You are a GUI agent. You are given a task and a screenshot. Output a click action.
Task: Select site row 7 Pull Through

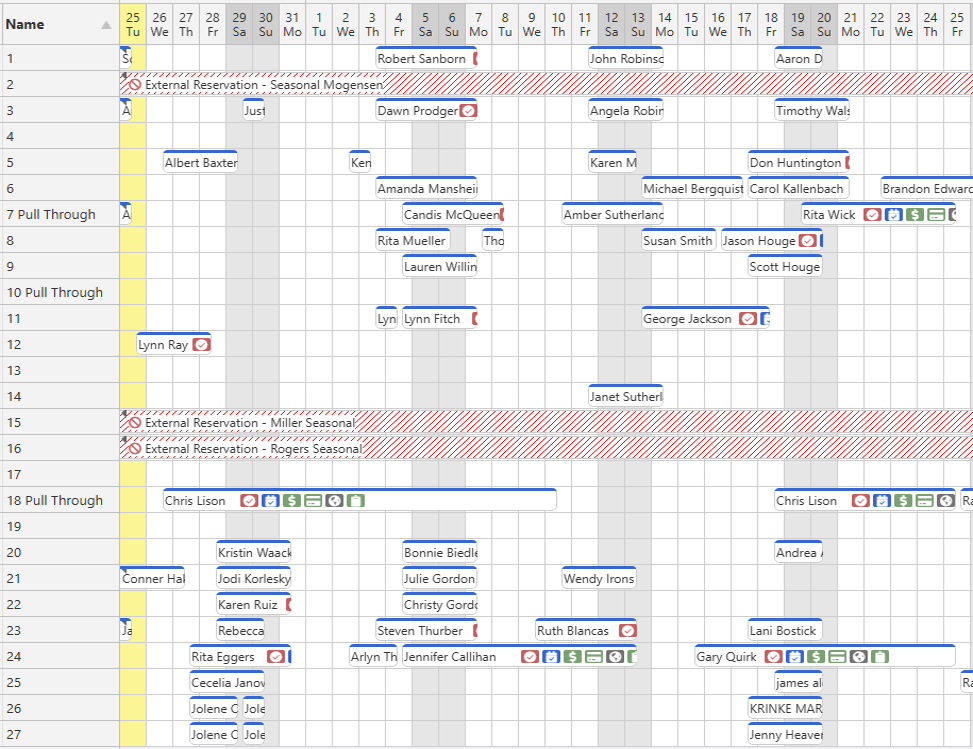point(60,215)
